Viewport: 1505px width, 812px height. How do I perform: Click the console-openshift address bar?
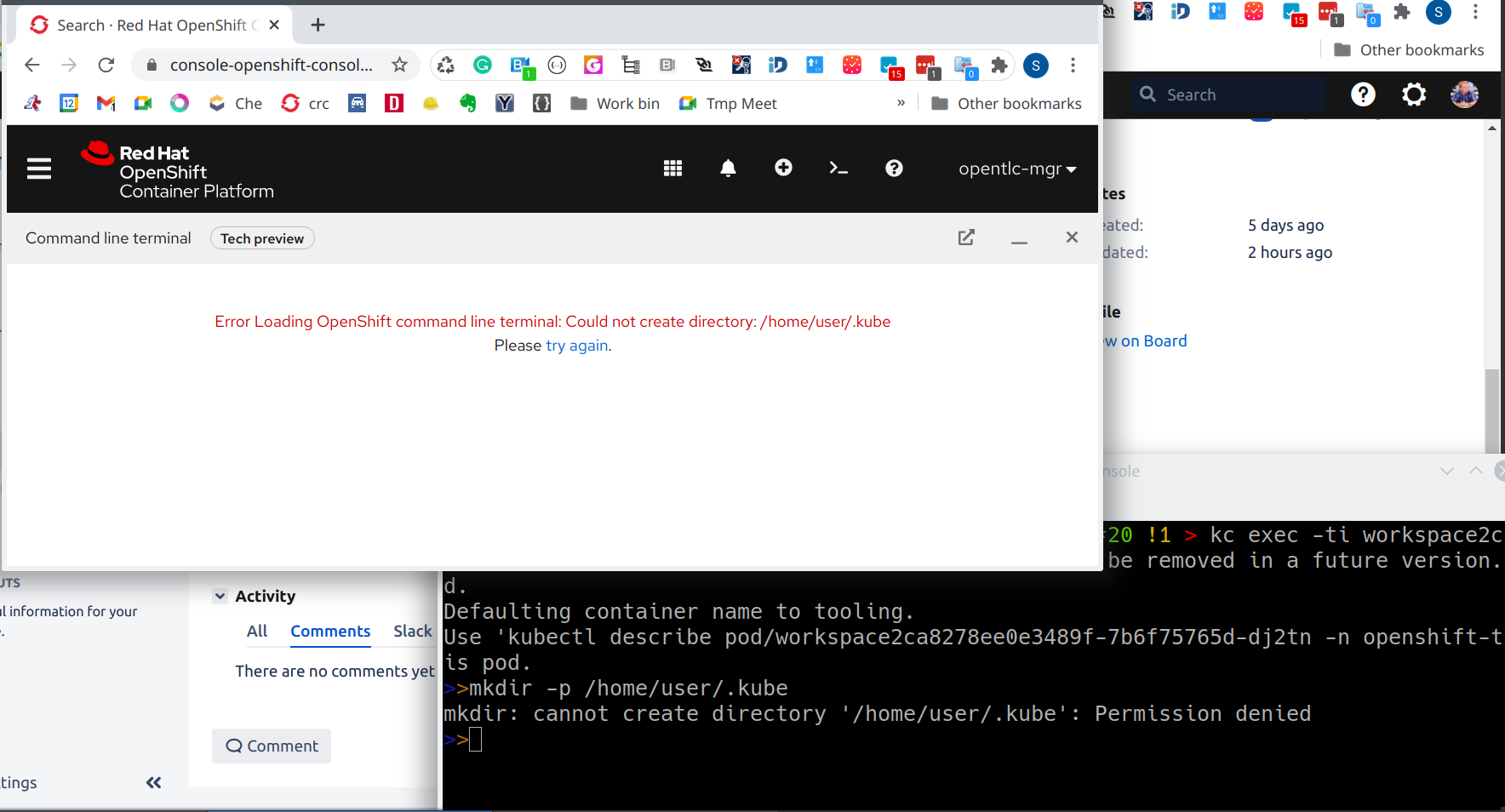coord(271,65)
